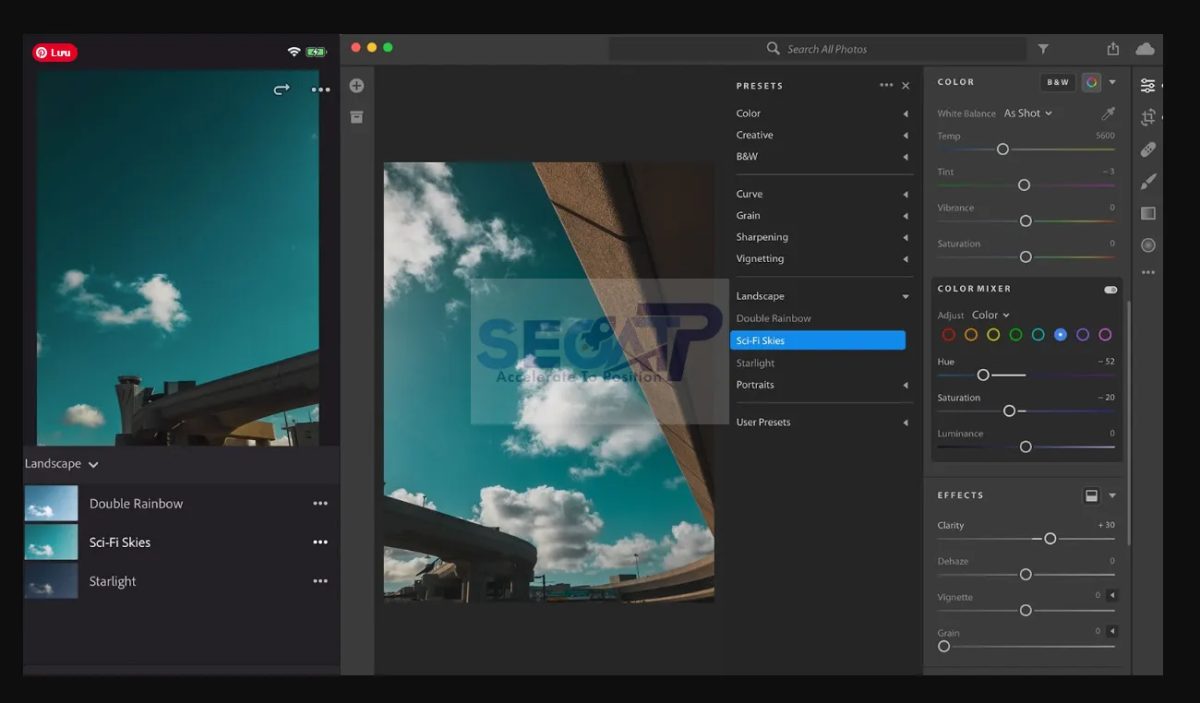1200x703 pixels.
Task: Select the Masking Brush tool
Action: coord(1148,181)
